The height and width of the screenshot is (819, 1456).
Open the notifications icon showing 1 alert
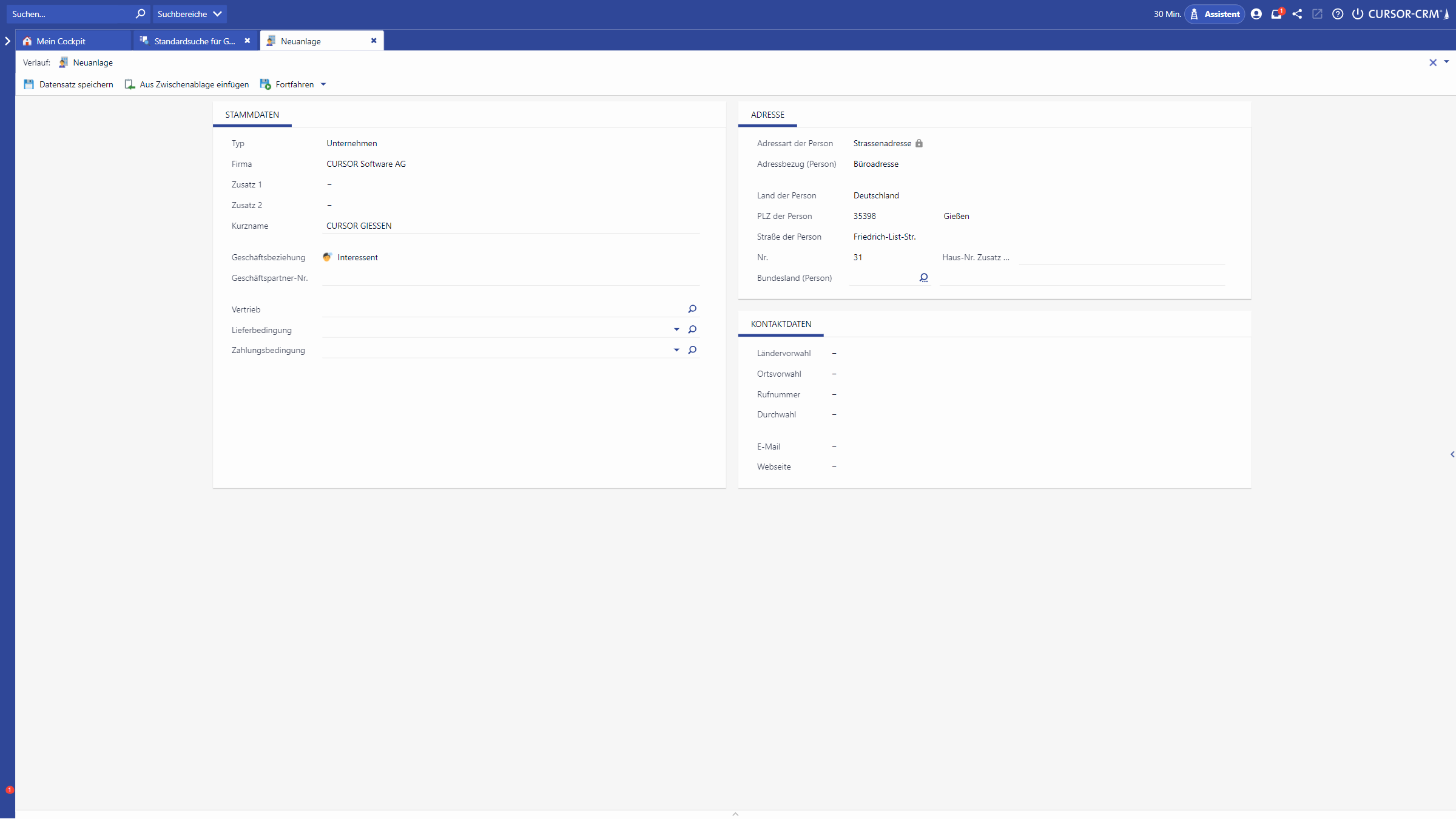tap(1277, 13)
